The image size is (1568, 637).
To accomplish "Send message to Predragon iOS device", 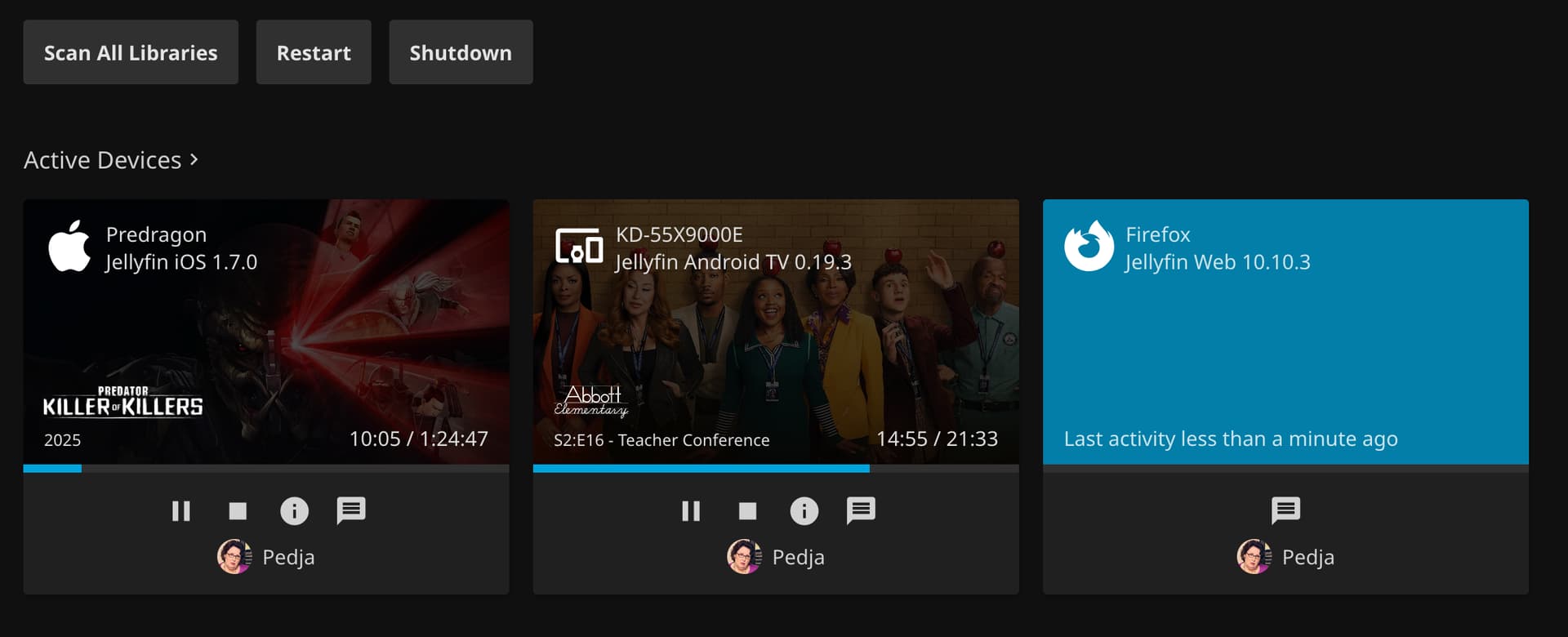I will click(x=351, y=510).
